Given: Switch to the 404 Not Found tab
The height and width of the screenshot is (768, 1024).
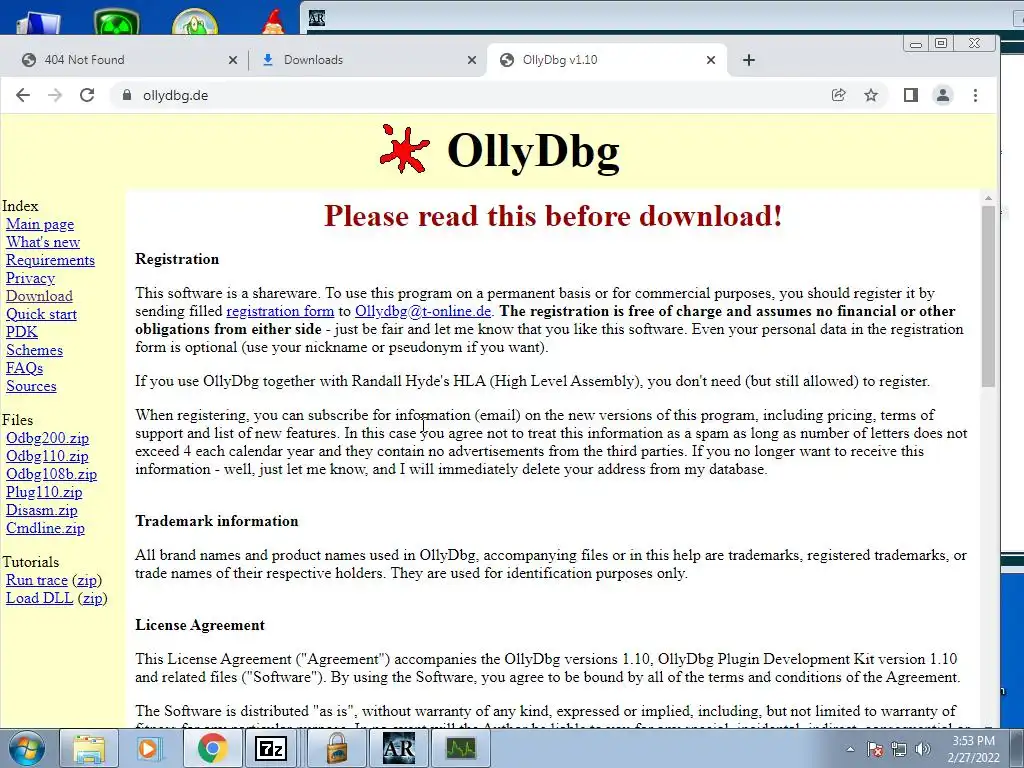Looking at the screenshot, I should coord(124,60).
